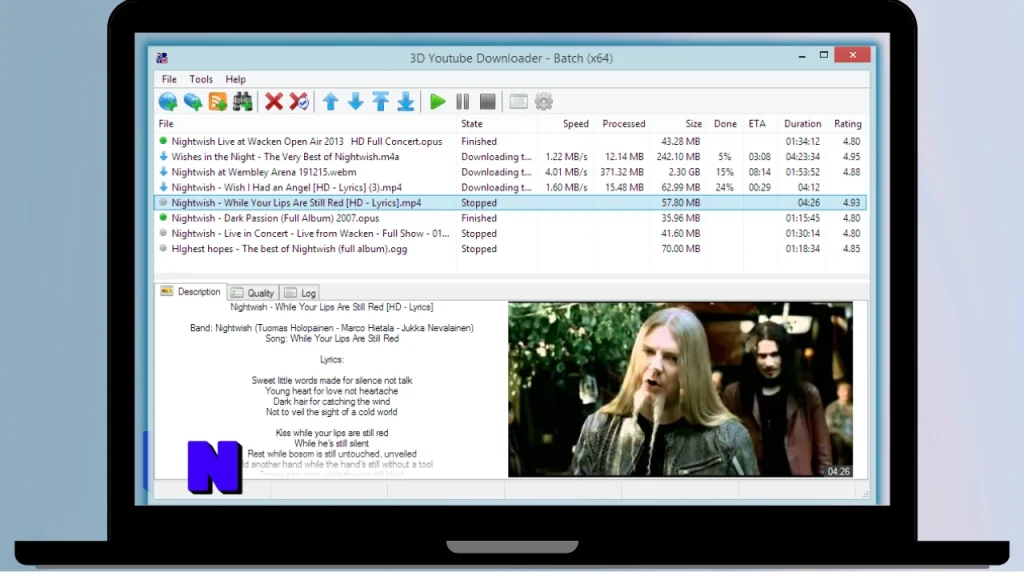Click the blue move up arrow

(330, 102)
